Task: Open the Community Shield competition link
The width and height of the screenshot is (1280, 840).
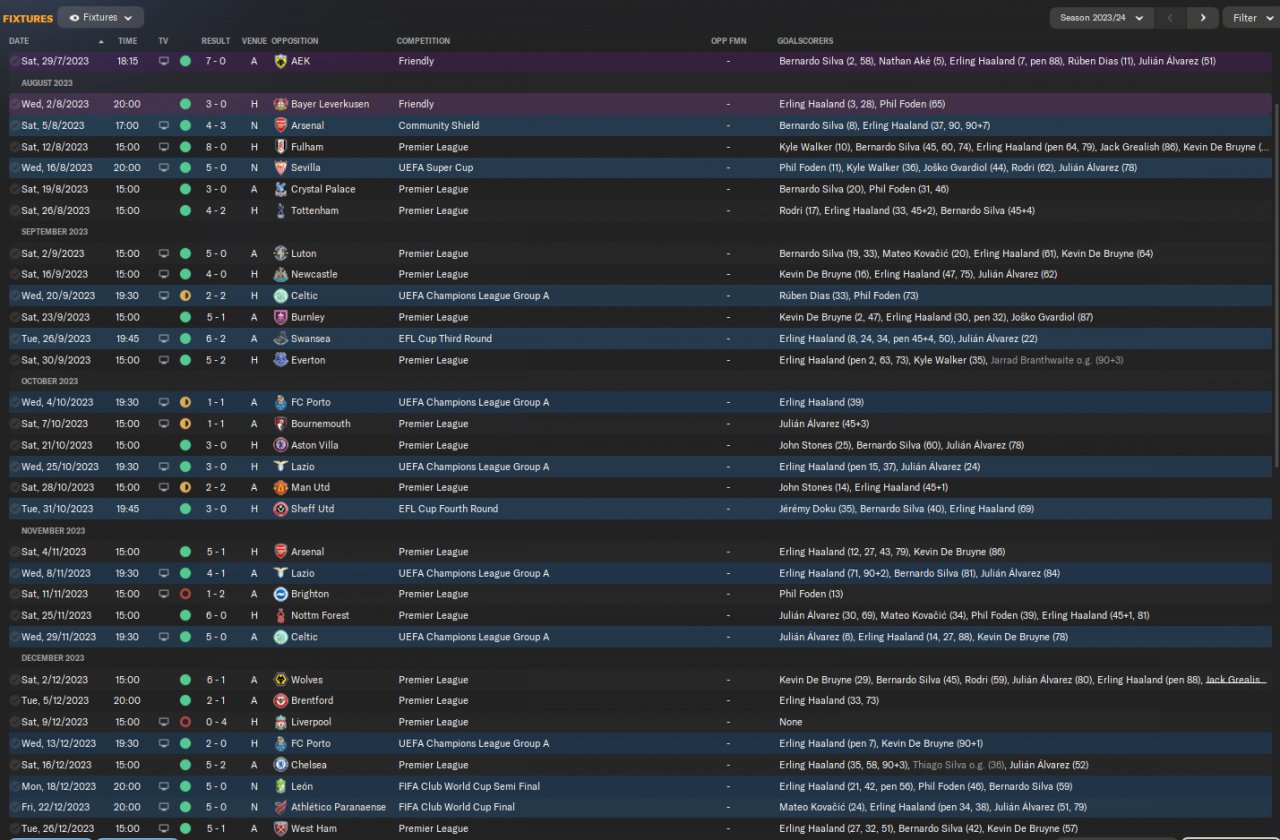Action: (439, 125)
